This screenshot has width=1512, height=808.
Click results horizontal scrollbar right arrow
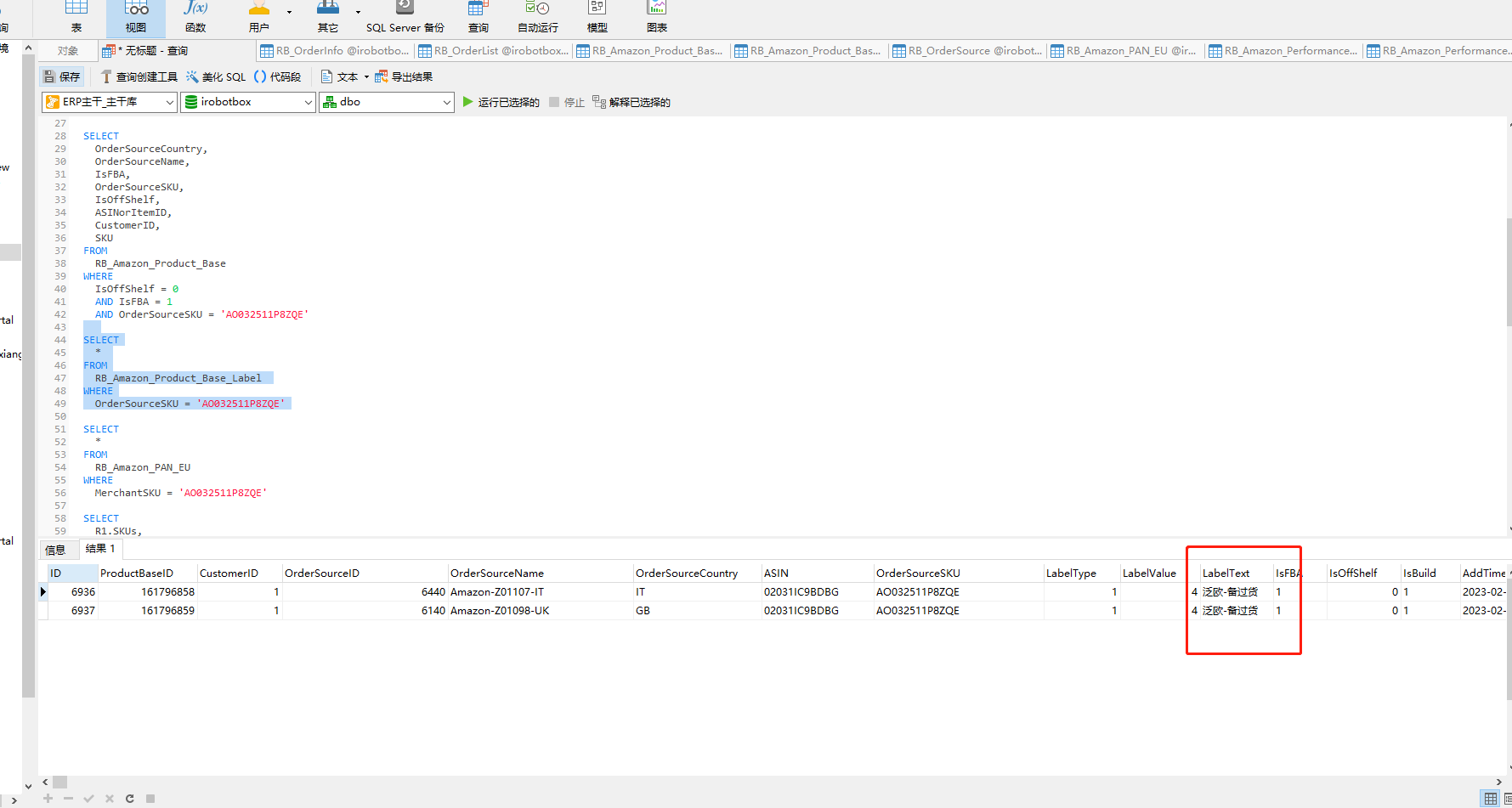[x=1498, y=783]
